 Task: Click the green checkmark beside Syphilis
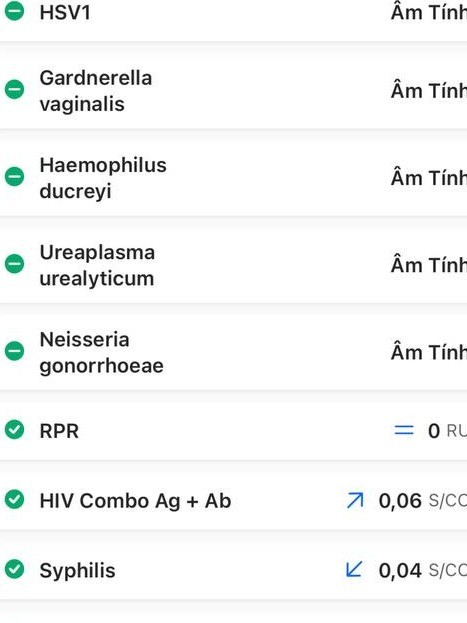click(x=14, y=569)
